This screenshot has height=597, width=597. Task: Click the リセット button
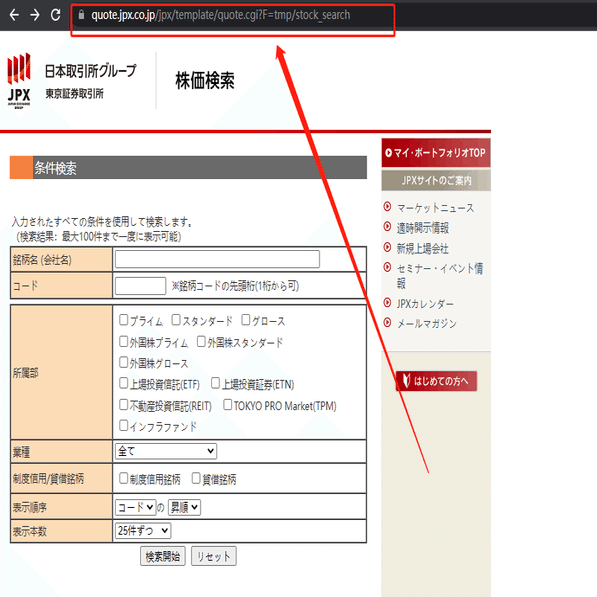pyautogui.click(x=214, y=556)
